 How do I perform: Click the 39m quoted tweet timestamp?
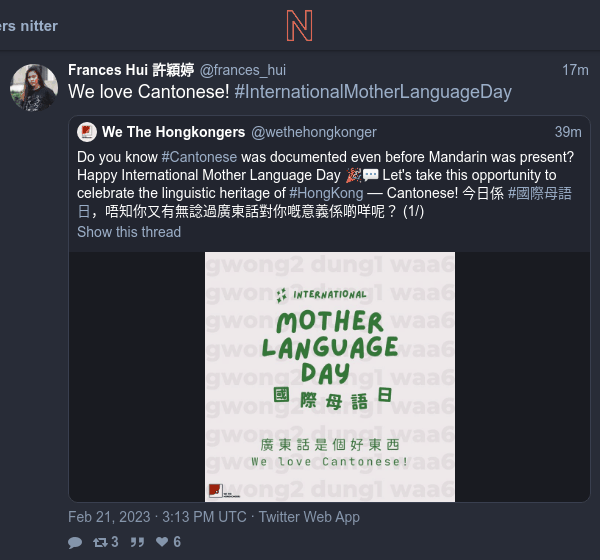(568, 132)
